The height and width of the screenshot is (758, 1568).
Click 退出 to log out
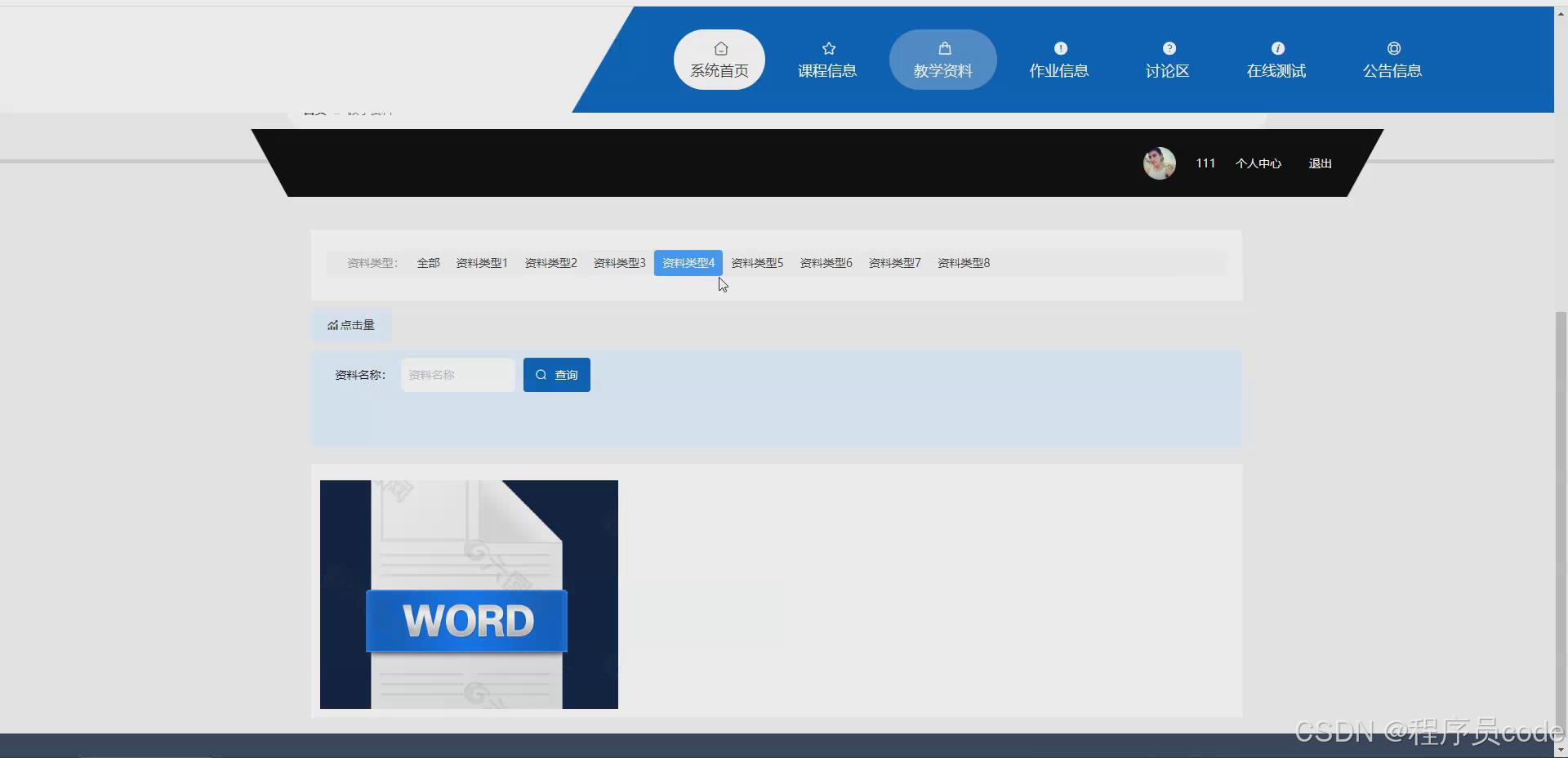point(1320,163)
